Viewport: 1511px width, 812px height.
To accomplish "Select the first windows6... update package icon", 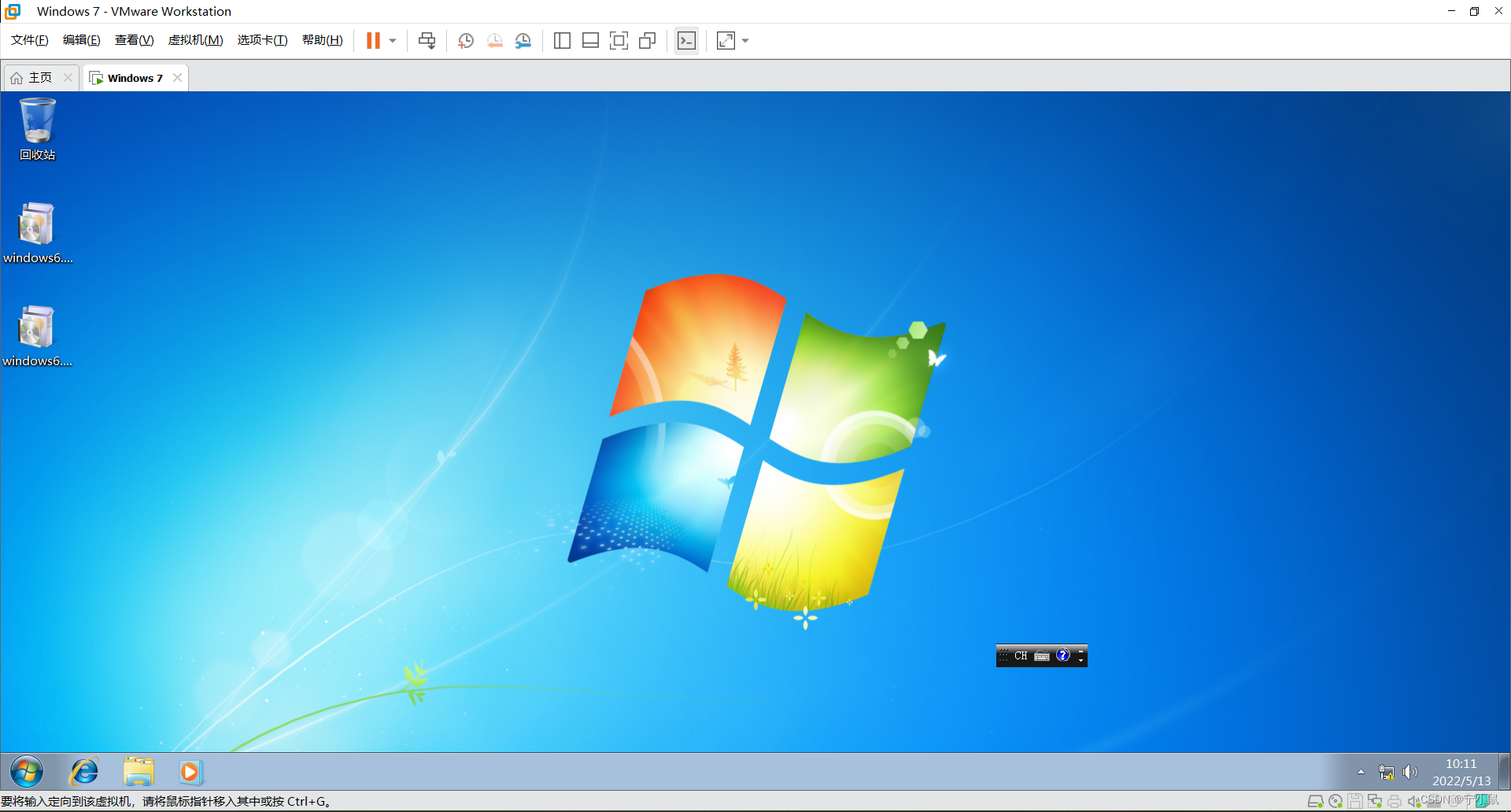I will pyautogui.click(x=38, y=233).
